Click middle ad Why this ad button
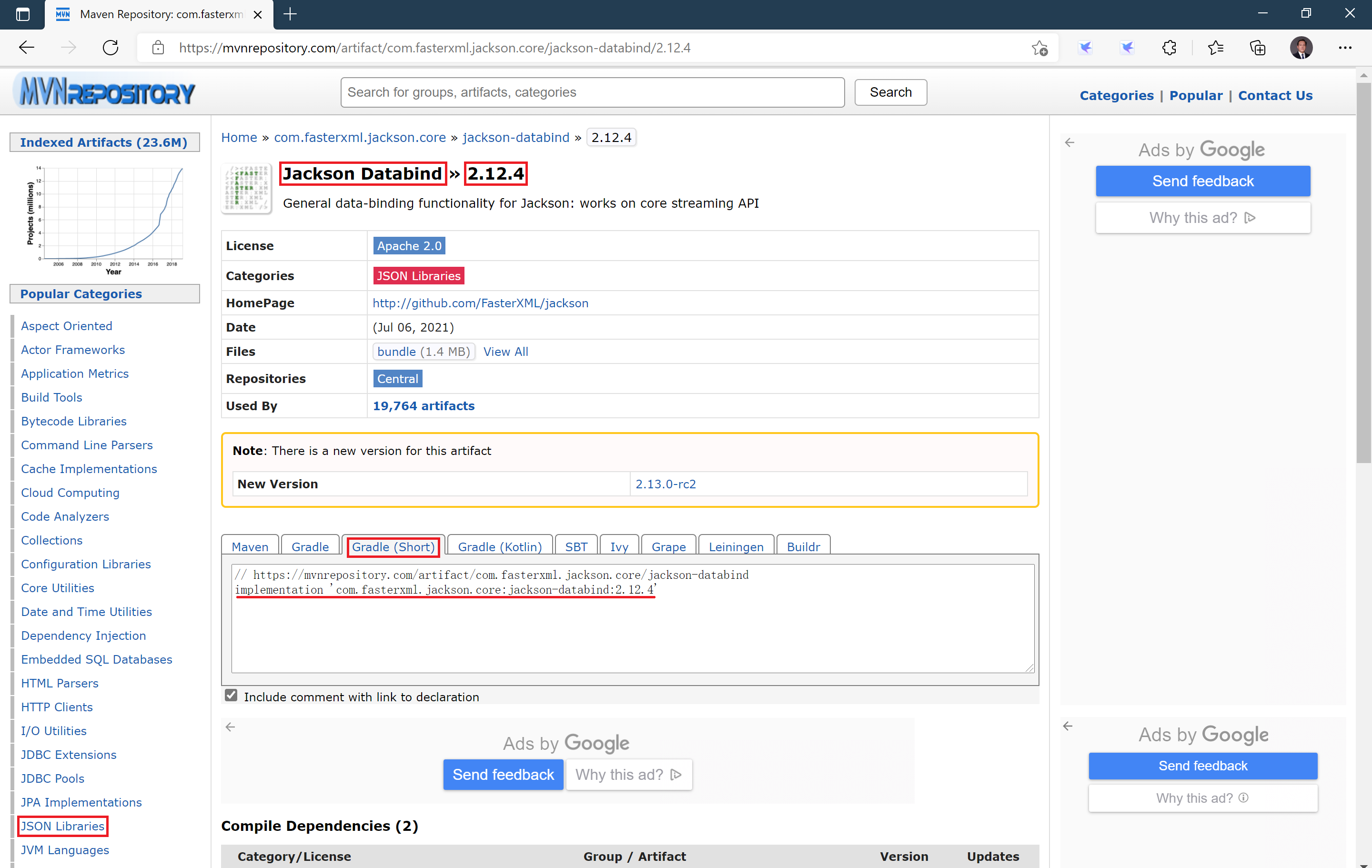This screenshot has width=1372, height=868. pos(628,774)
